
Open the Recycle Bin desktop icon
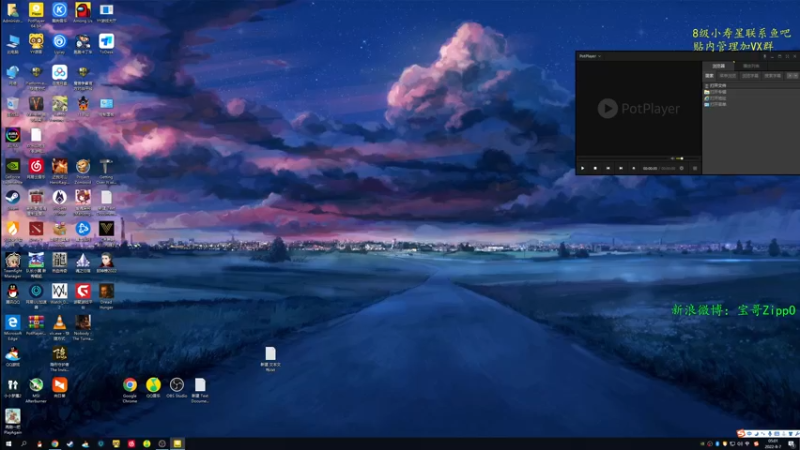point(13,106)
